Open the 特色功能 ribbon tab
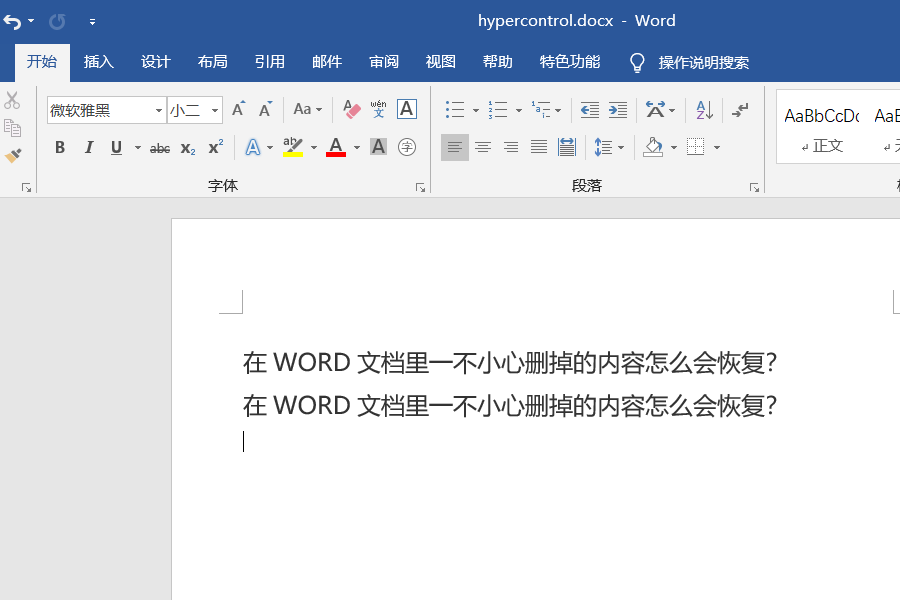Screen dimensions: 900x600 570,61
